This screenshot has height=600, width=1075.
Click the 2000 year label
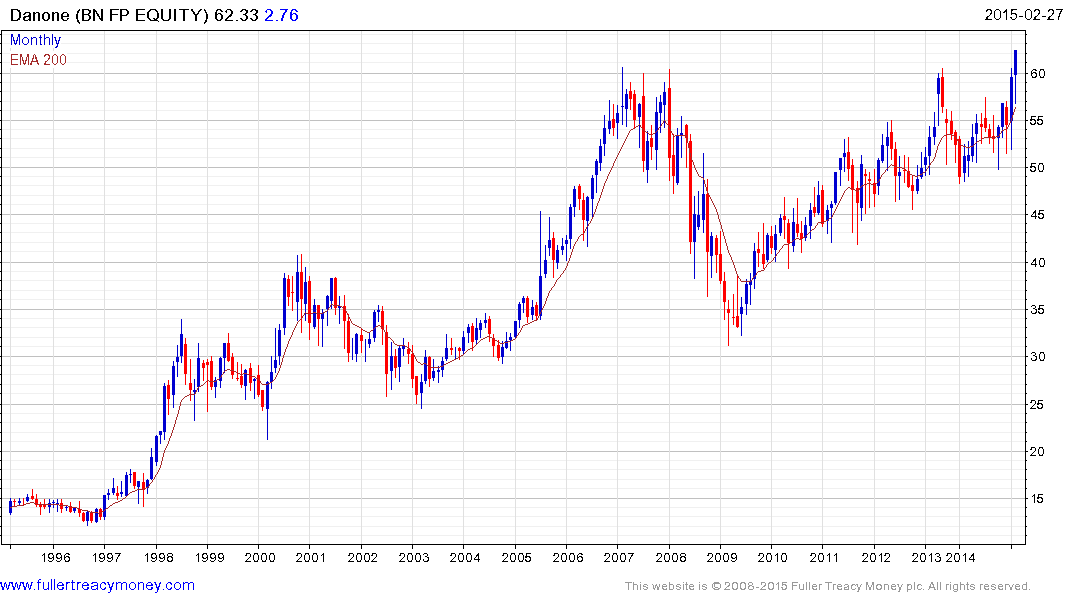[x=260, y=557]
